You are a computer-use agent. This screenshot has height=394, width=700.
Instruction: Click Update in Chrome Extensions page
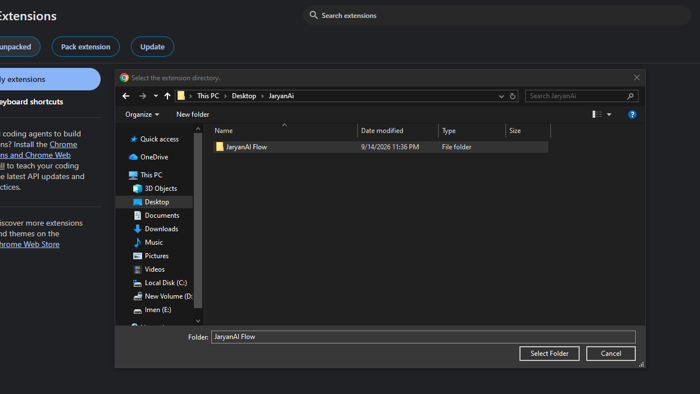pyautogui.click(x=152, y=47)
